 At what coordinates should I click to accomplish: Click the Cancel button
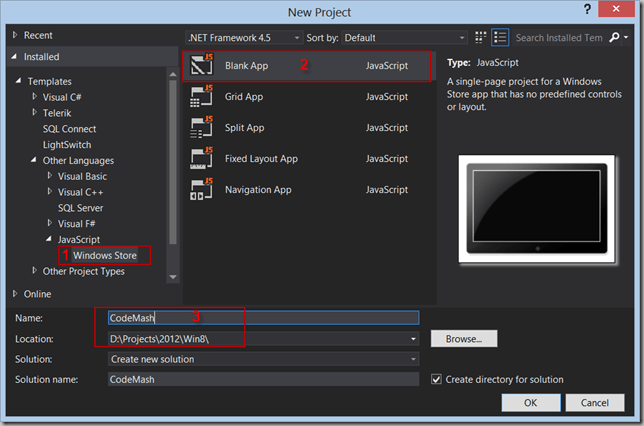[x=595, y=403]
